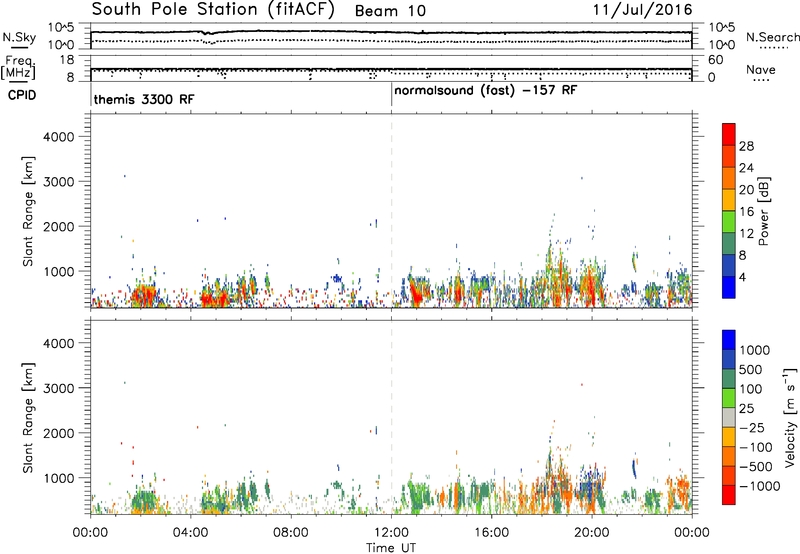Image resolution: width=800 pixels, height=554 pixels.
Task: Click the '3000' tick on the velocity panel range axis
Action: pos(58,388)
